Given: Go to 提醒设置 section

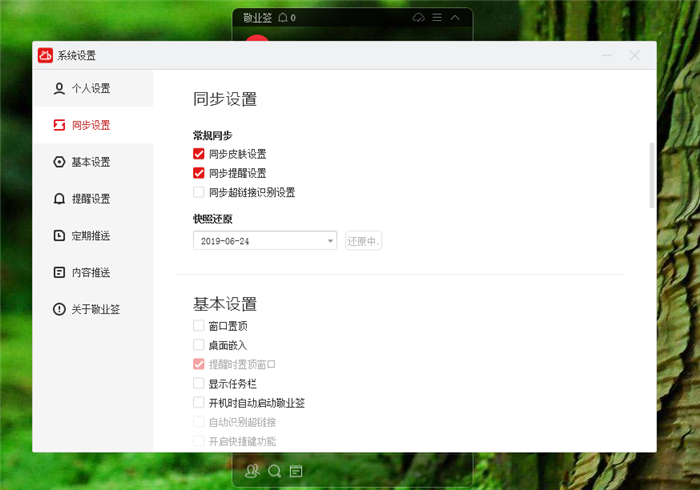Looking at the screenshot, I should [93, 199].
